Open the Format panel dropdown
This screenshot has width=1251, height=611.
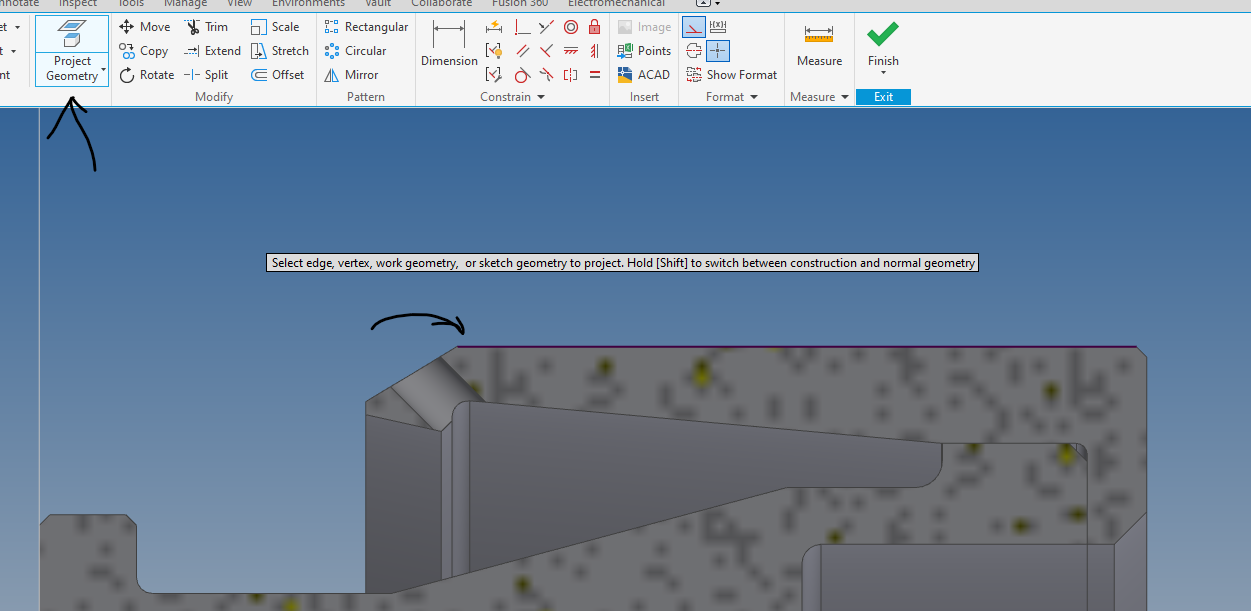coord(755,96)
